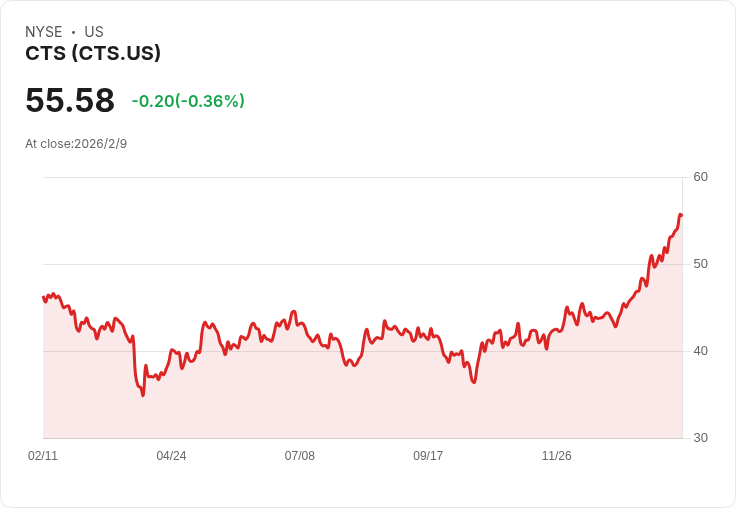
Task: Click the chart's sharp dip in mid-October
Action: pyautogui.click(x=474, y=382)
